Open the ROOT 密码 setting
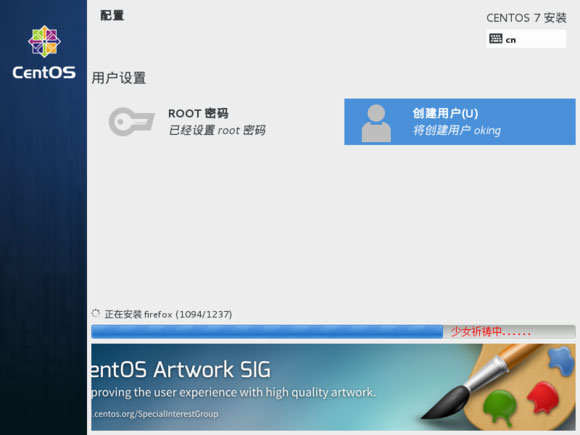 (187, 121)
